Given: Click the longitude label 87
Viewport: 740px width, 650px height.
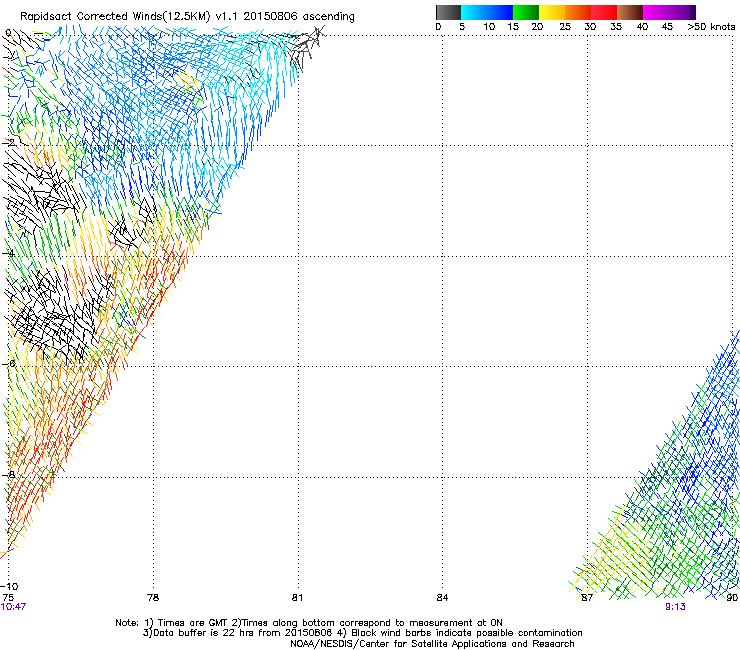Looking at the screenshot, I should [x=587, y=597].
